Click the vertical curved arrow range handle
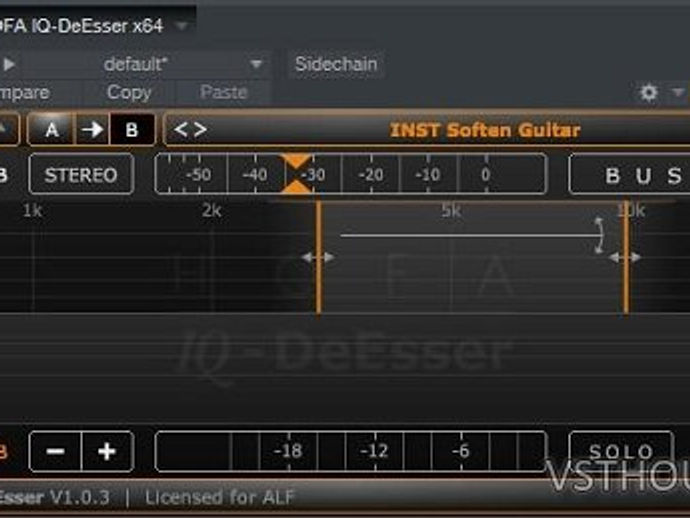This screenshot has height=518, width=690. [x=599, y=235]
